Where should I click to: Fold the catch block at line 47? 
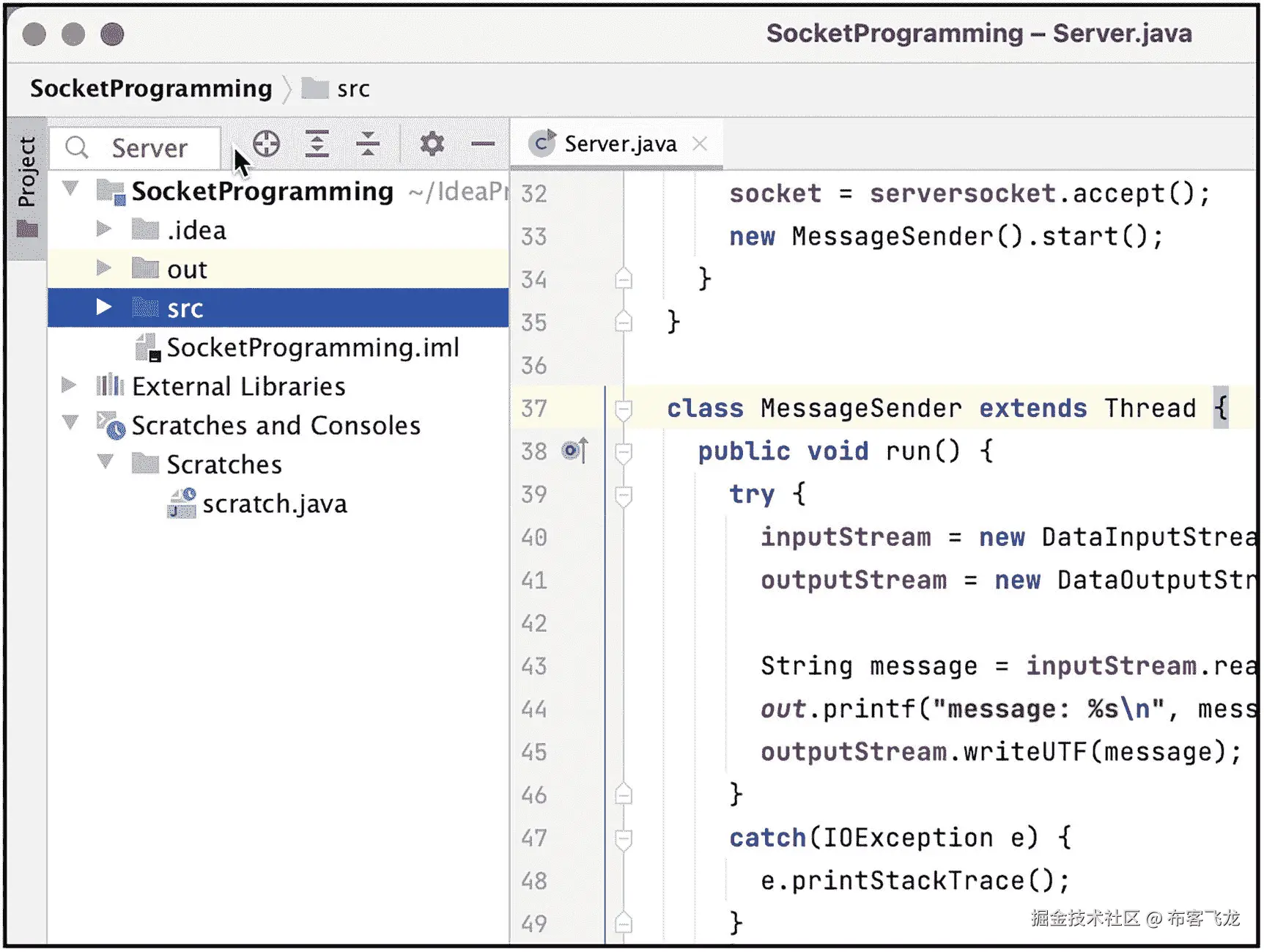pyautogui.click(x=624, y=839)
